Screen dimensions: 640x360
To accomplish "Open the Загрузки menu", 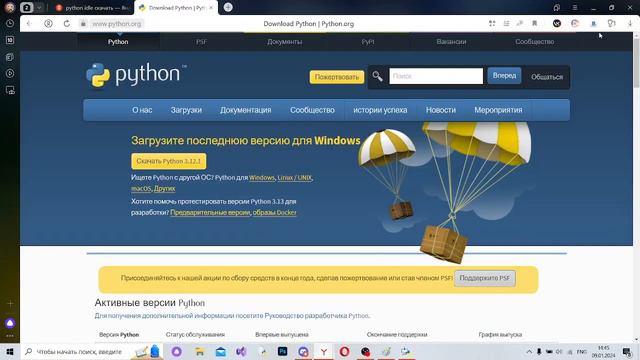I will click(x=186, y=110).
